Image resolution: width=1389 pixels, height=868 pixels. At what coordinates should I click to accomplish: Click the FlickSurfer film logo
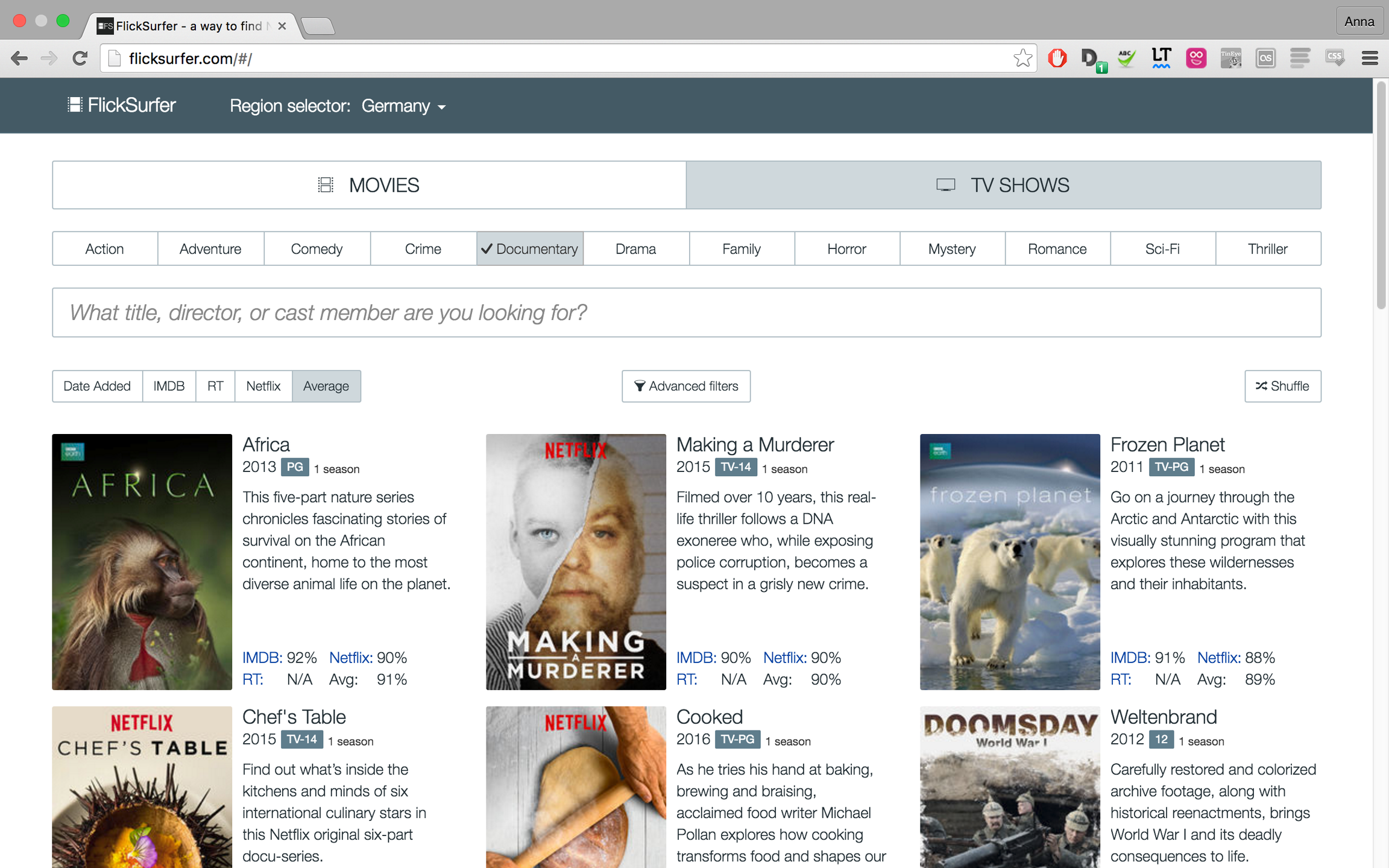pos(122,105)
